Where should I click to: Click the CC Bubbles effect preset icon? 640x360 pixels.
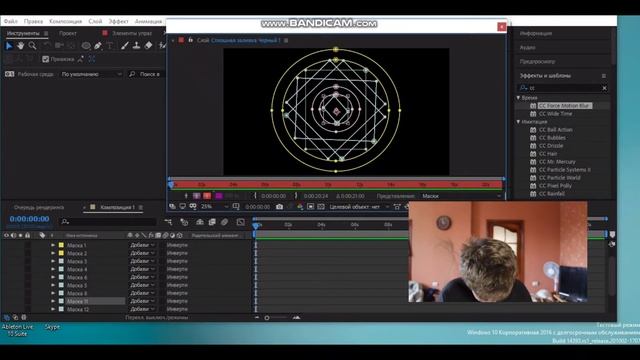click(x=533, y=138)
